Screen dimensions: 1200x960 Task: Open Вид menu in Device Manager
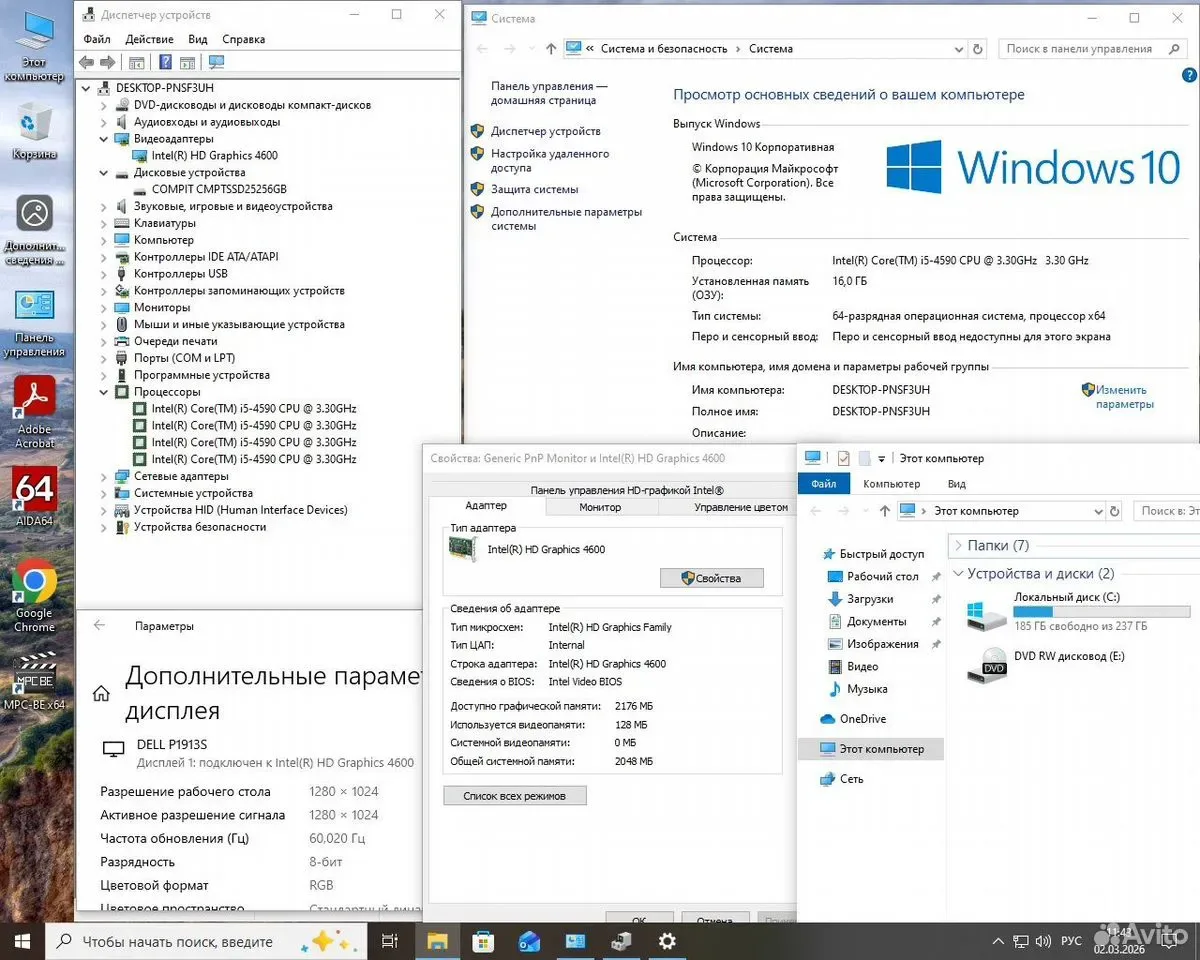tap(198, 39)
